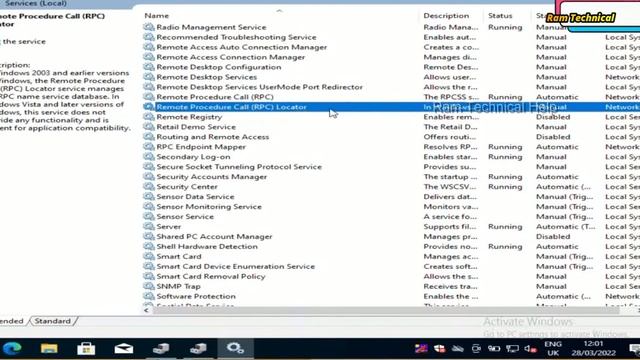Click the 'Supports fil...' description of Server
The height and width of the screenshot is (360, 640).
(450, 227)
